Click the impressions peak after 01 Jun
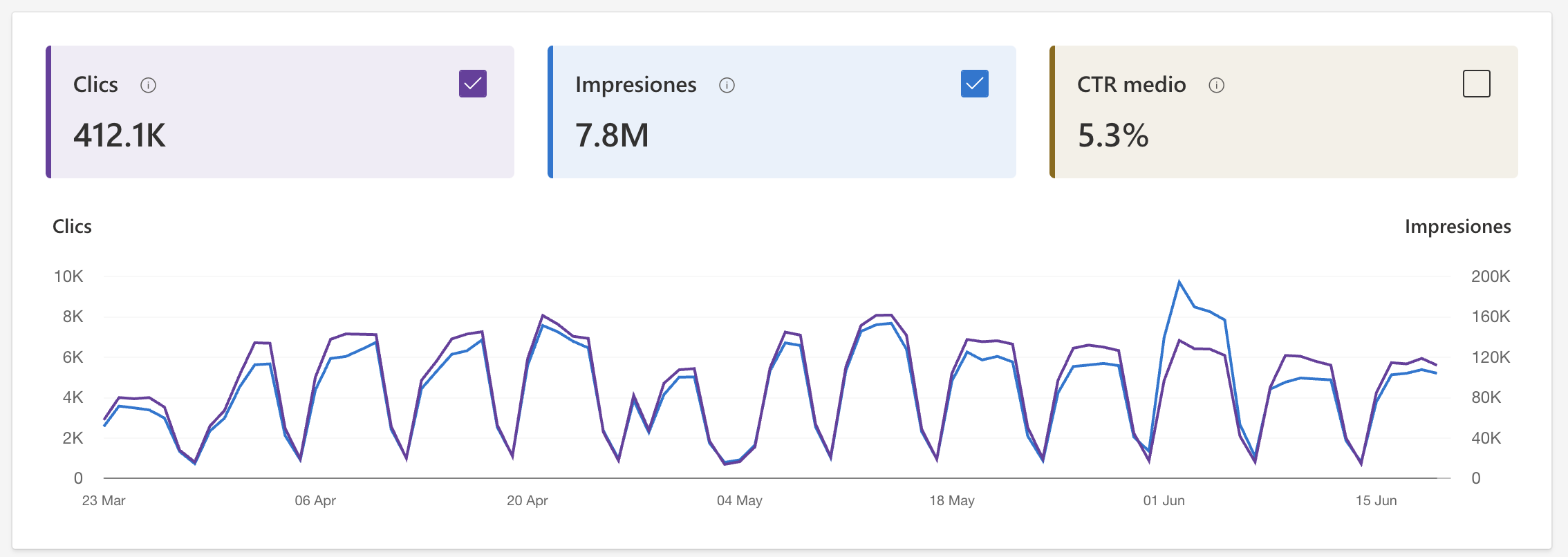The image size is (1568, 557). pos(1179,281)
